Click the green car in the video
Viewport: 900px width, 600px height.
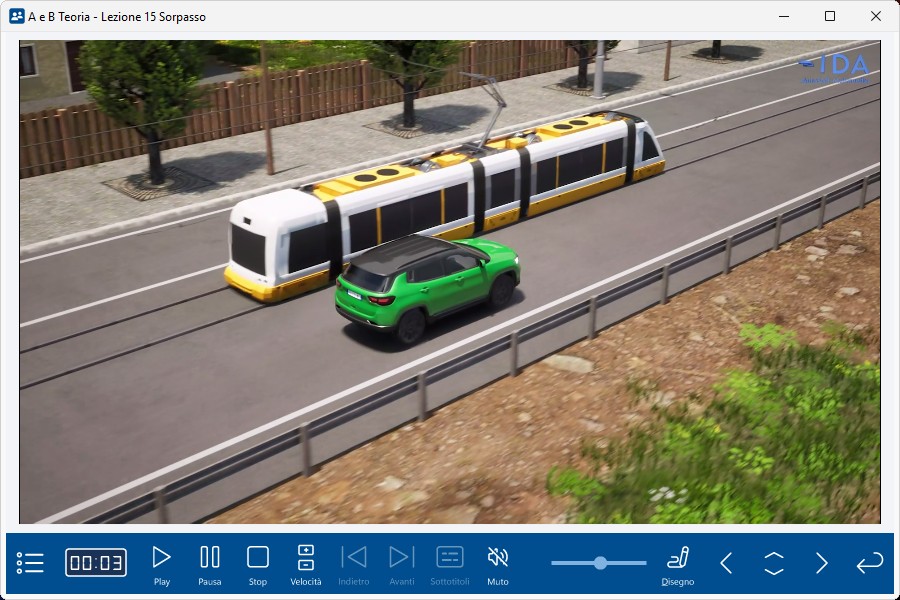(x=428, y=284)
